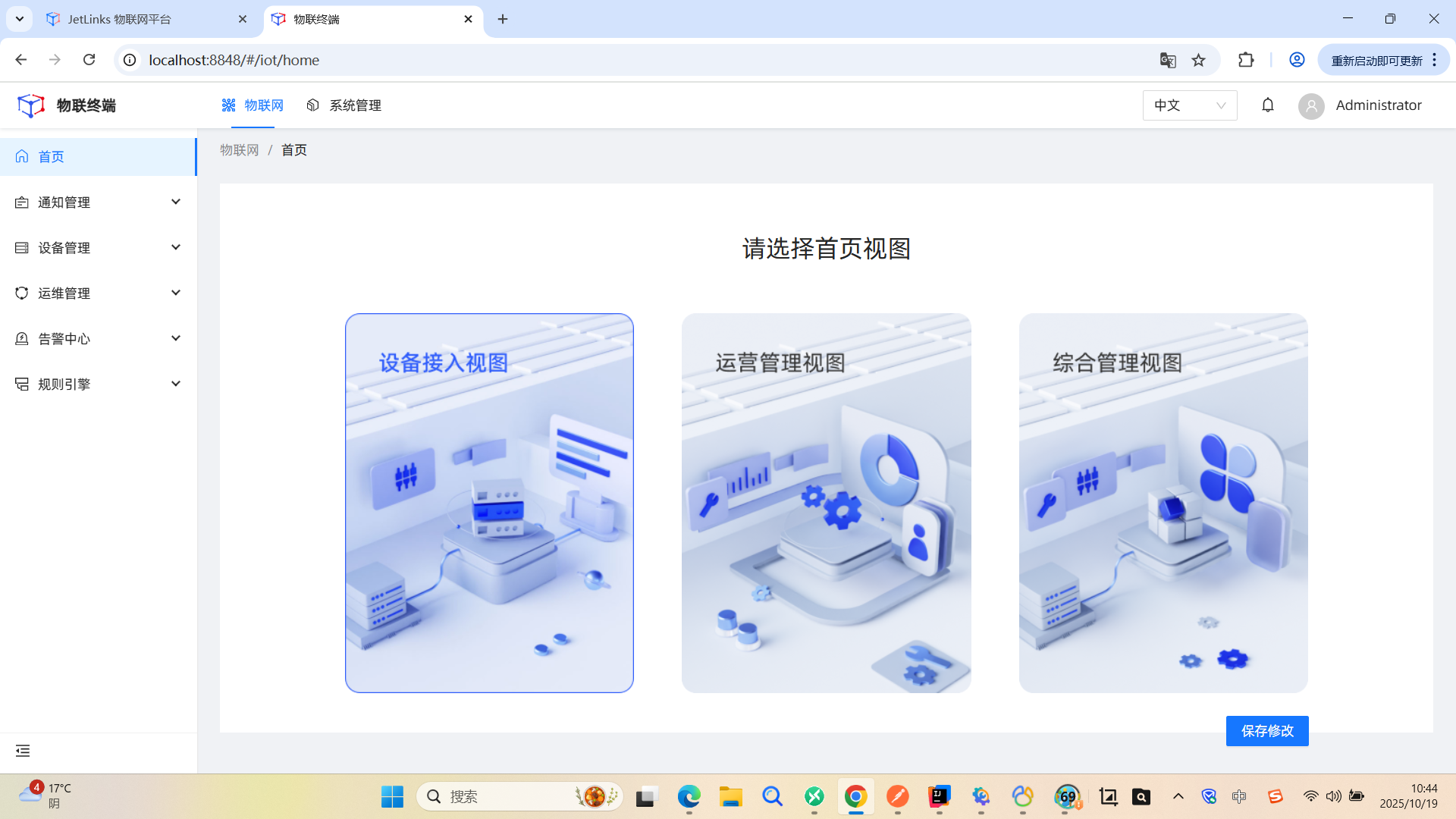Click the 保存修改 save button
Image resolution: width=1456 pixels, height=819 pixels.
[x=1266, y=731]
